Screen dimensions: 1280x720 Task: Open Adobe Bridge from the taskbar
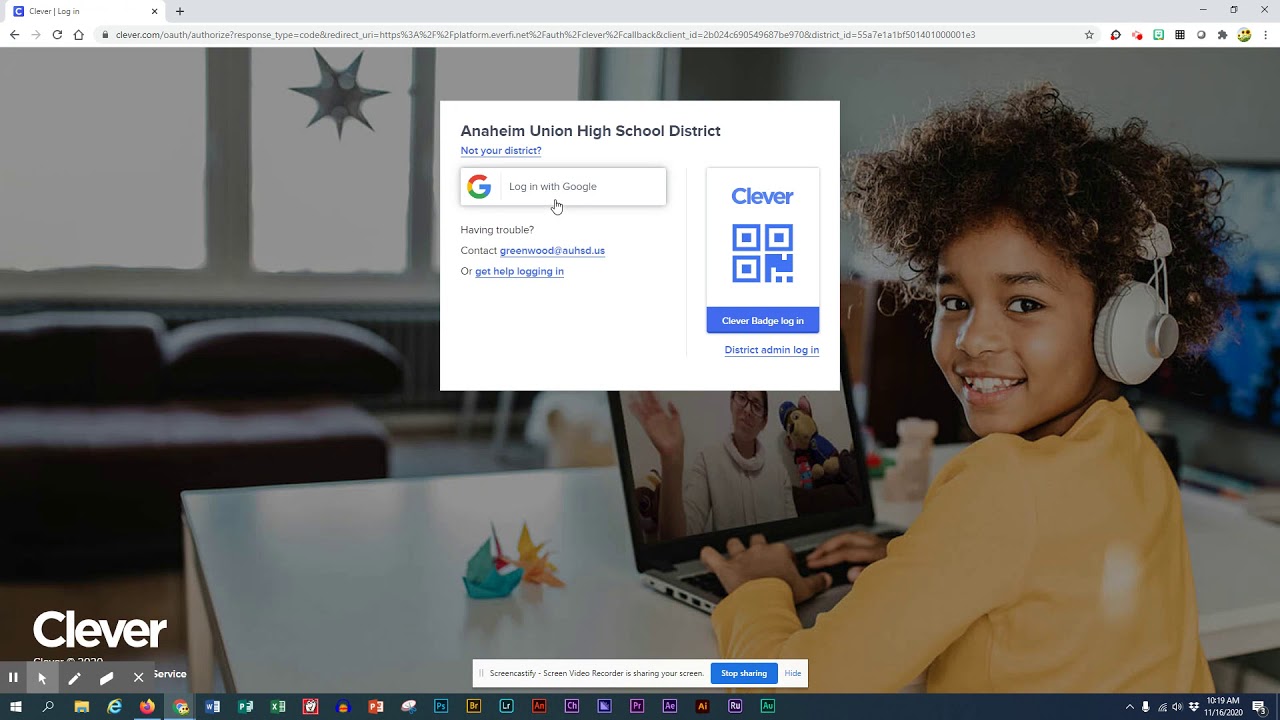474,706
